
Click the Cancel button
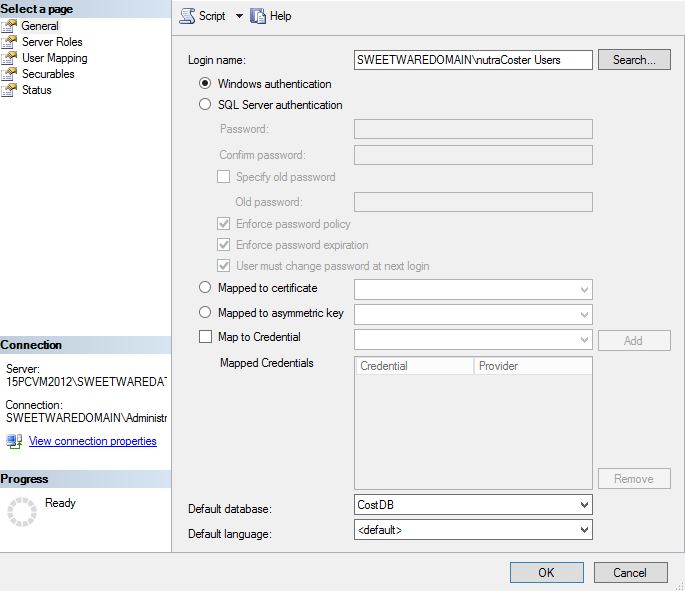pos(630,573)
